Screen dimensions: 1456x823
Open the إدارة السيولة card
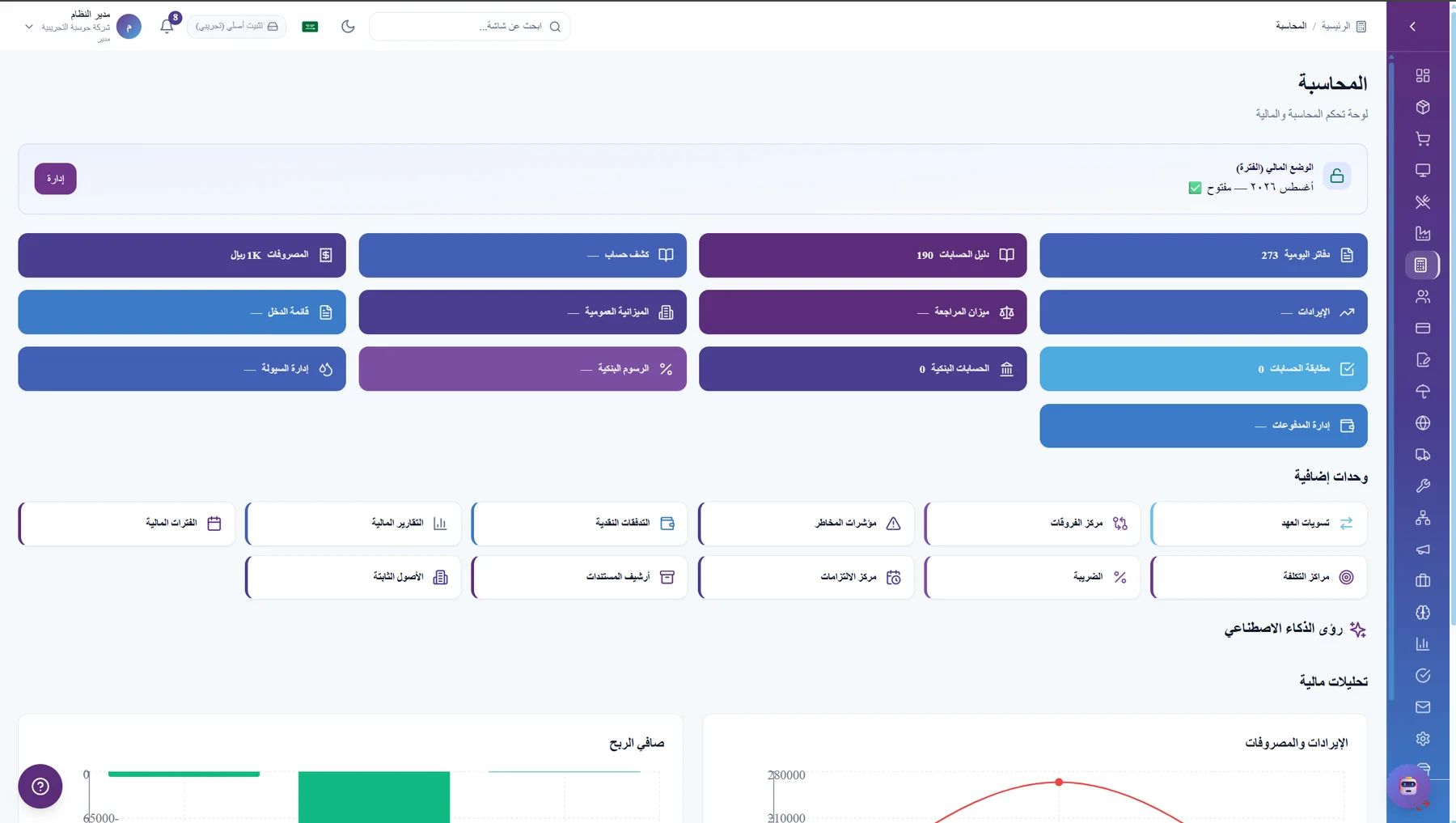(182, 368)
